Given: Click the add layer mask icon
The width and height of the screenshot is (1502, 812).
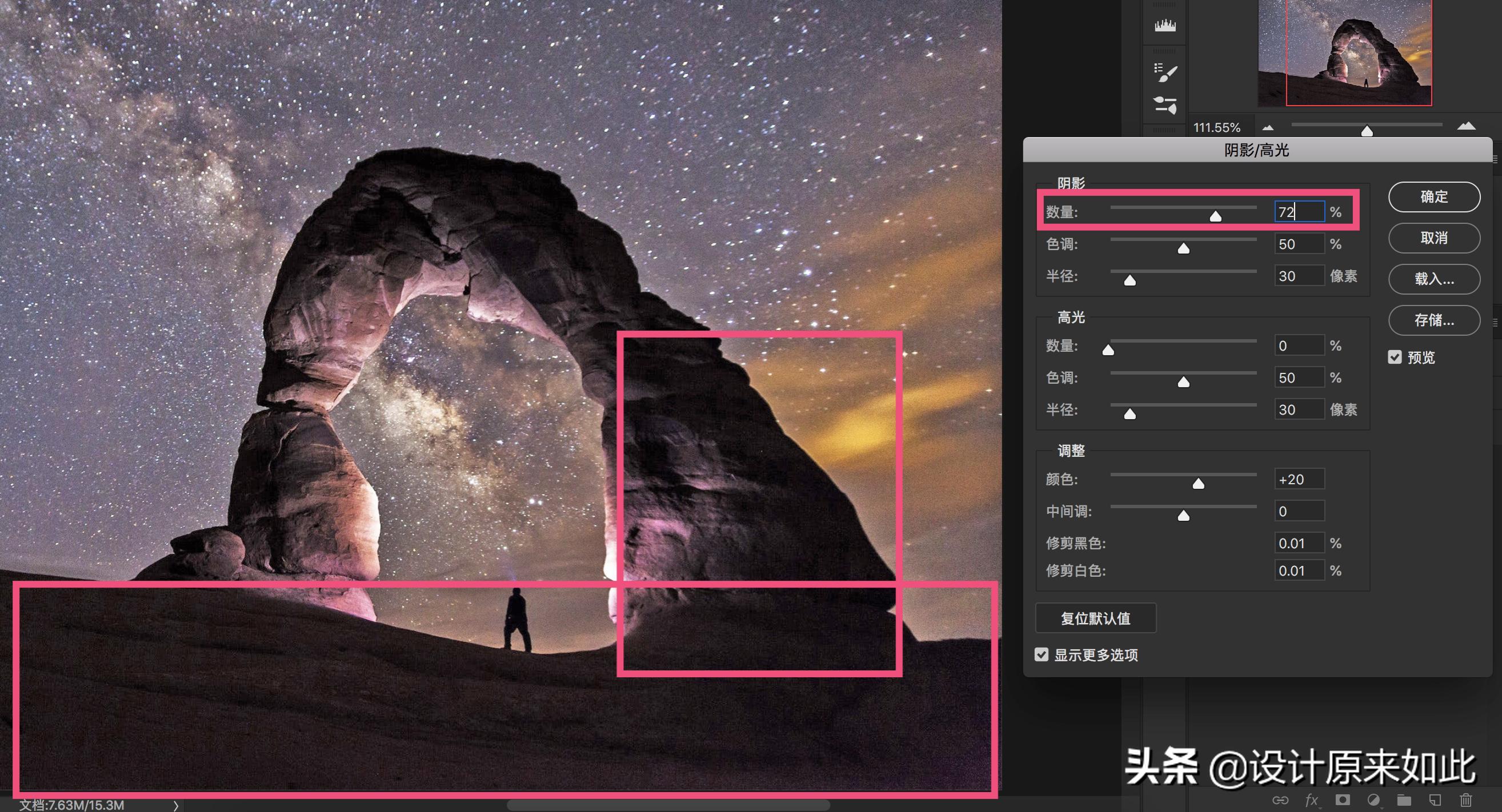Looking at the screenshot, I should point(1342,800).
